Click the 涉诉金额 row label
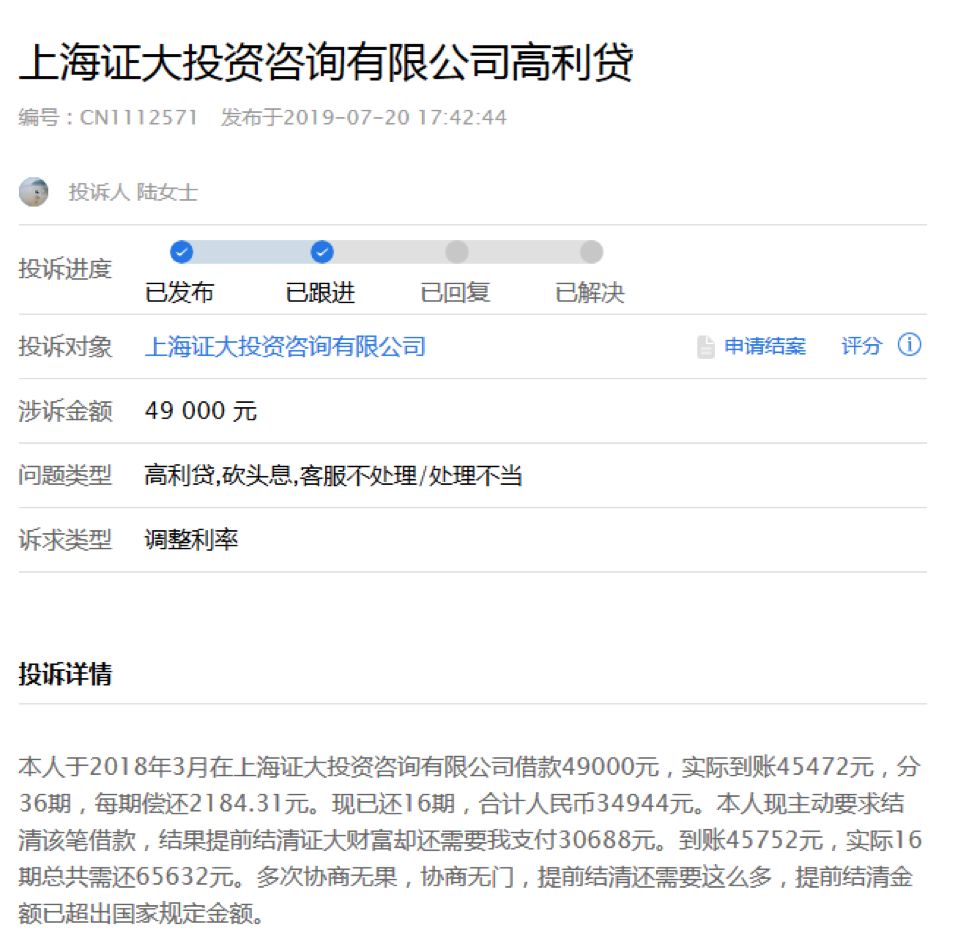 tap(65, 411)
